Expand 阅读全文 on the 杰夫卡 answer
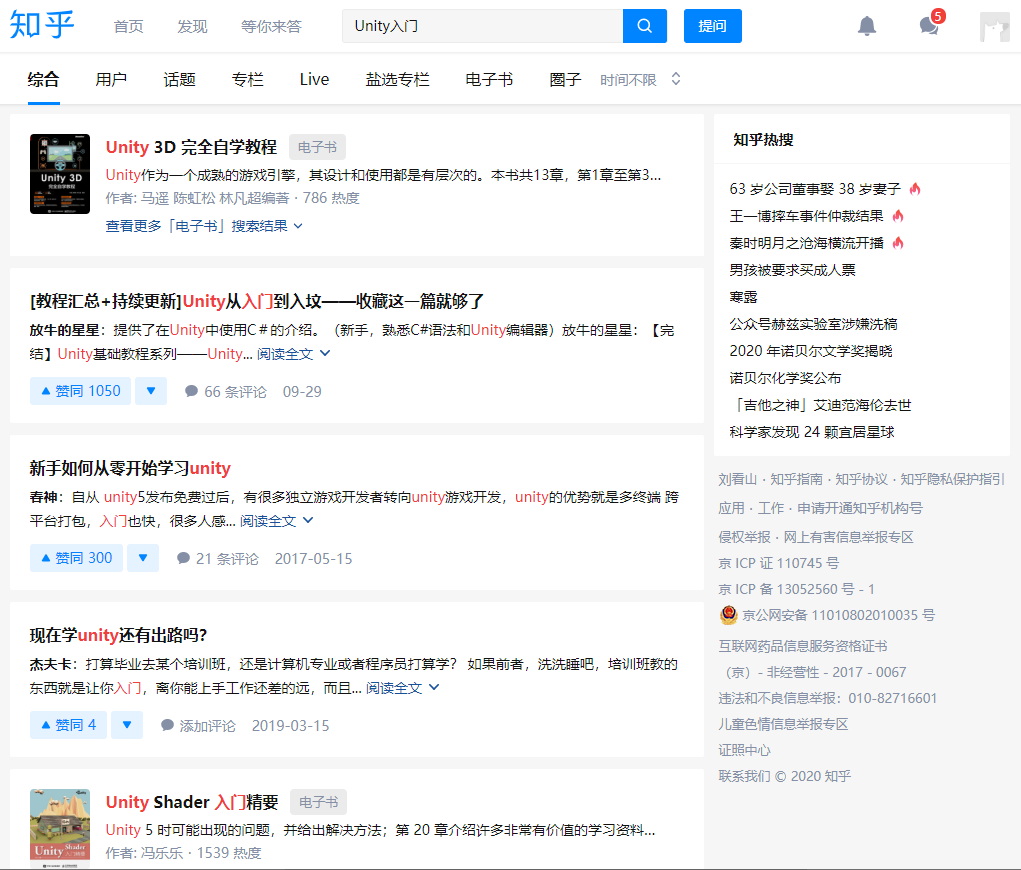 (402, 688)
